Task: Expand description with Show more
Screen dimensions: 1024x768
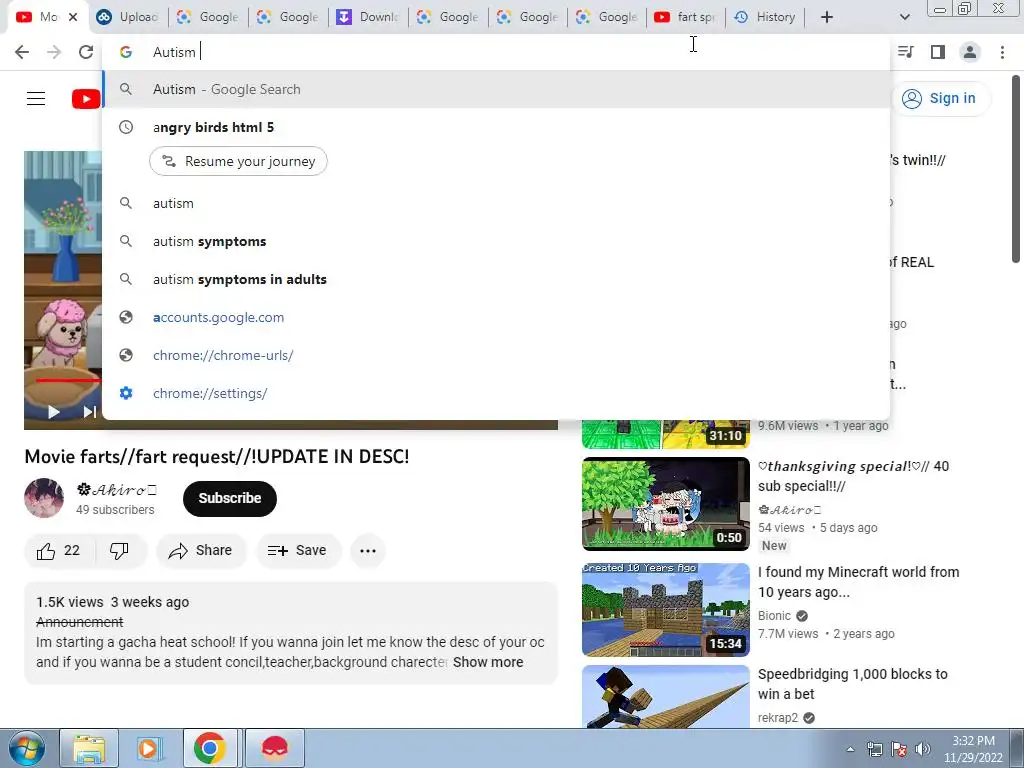Action: pyautogui.click(x=488, y=662)
